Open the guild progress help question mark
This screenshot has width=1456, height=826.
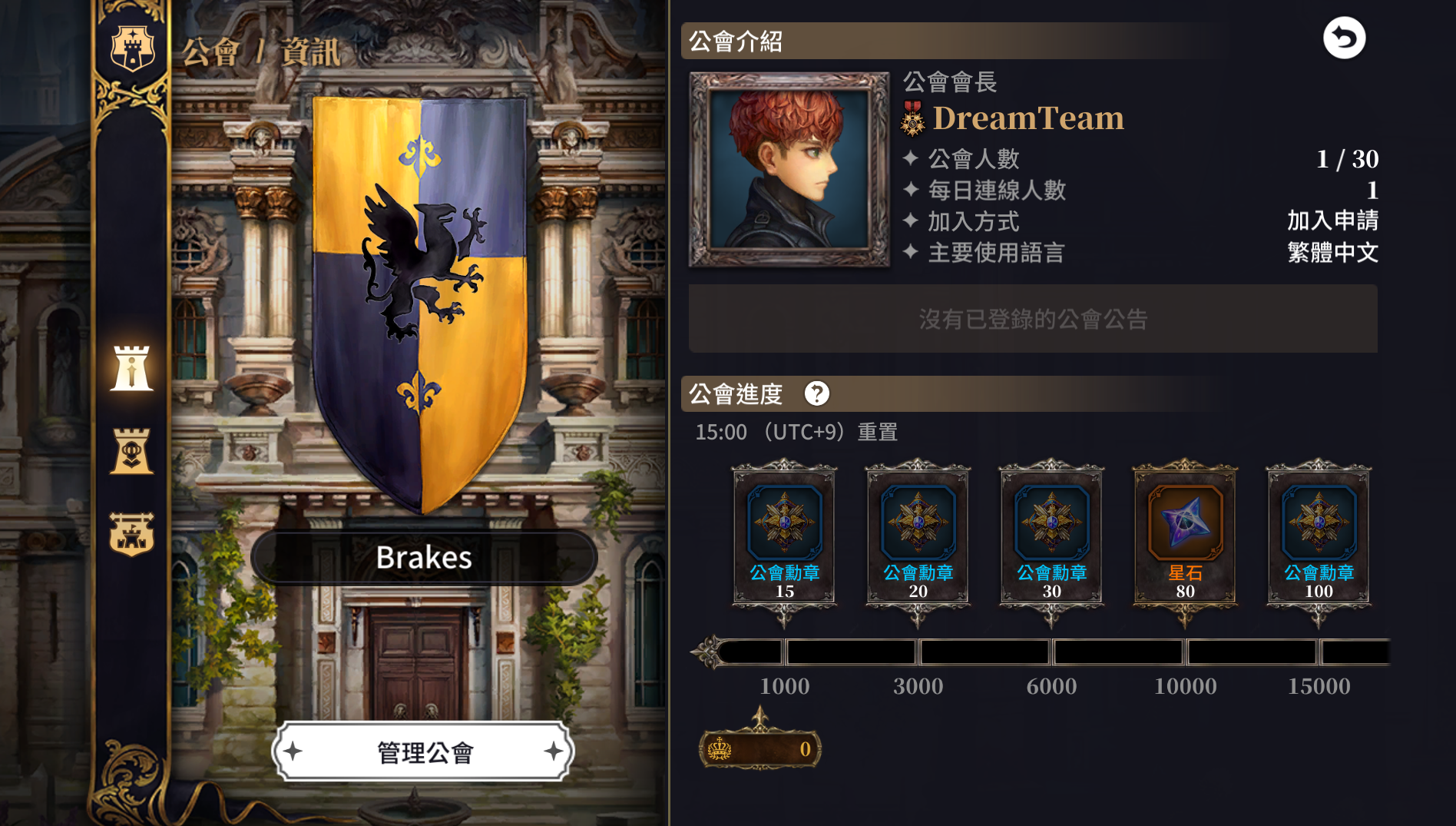coord(816,393)
